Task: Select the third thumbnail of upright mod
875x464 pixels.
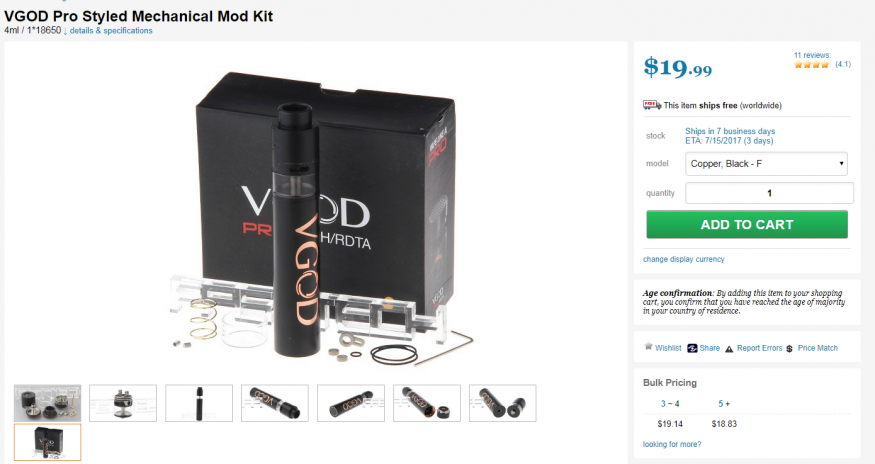Action: (199, 403)
